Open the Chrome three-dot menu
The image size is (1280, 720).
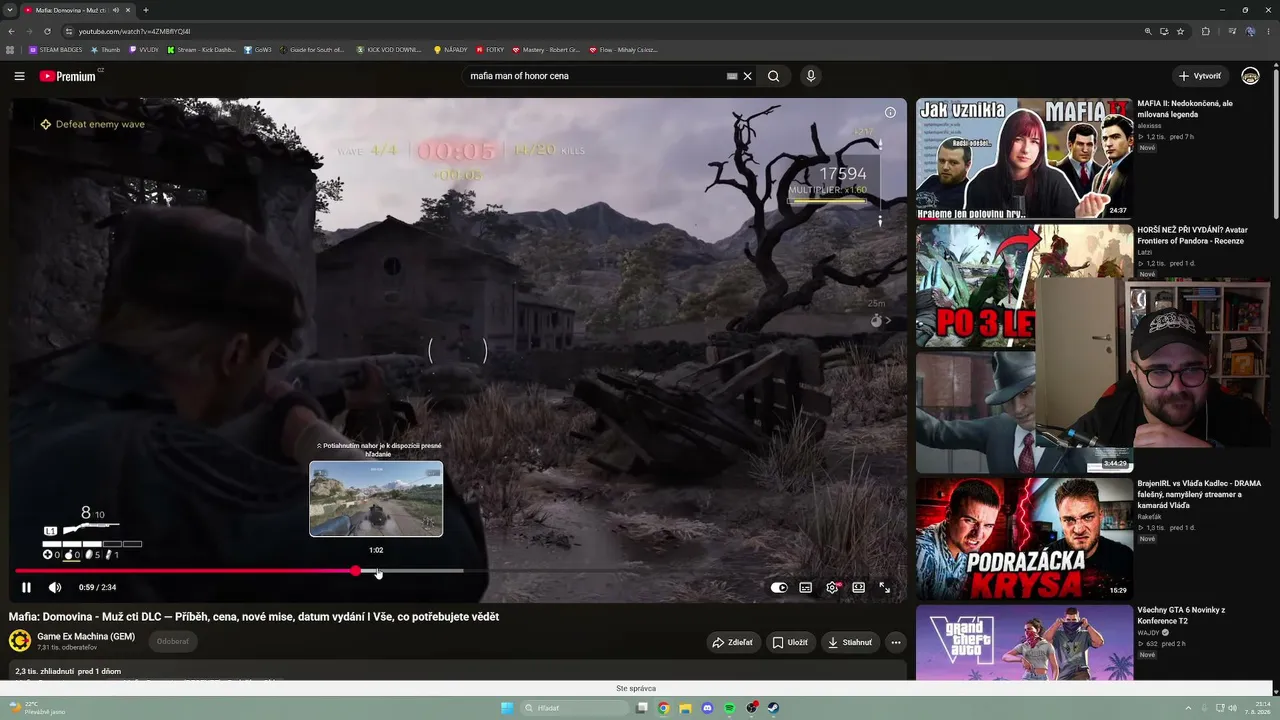[1270, 31]
